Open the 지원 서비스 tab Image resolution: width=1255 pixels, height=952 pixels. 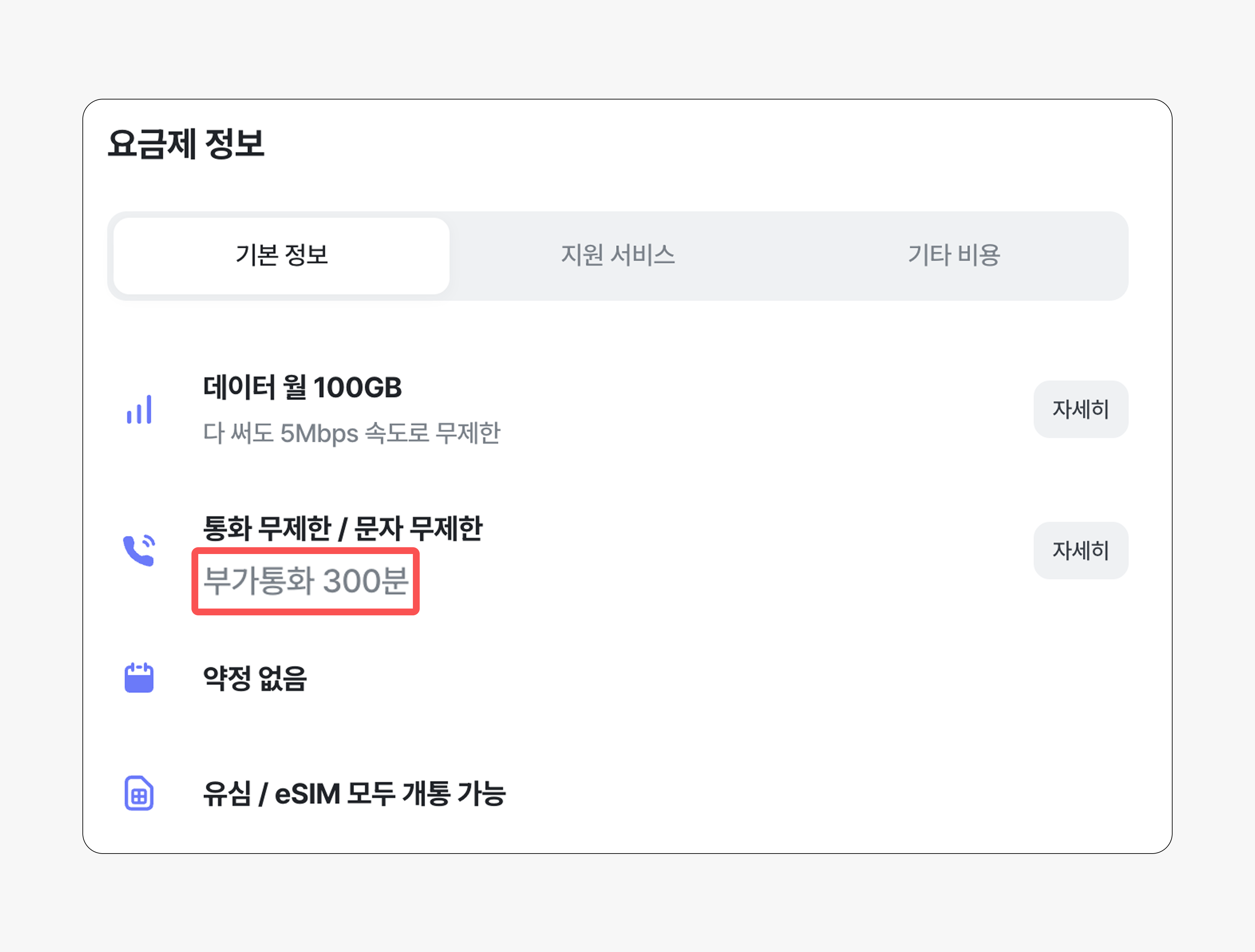[x=618, y=255]
